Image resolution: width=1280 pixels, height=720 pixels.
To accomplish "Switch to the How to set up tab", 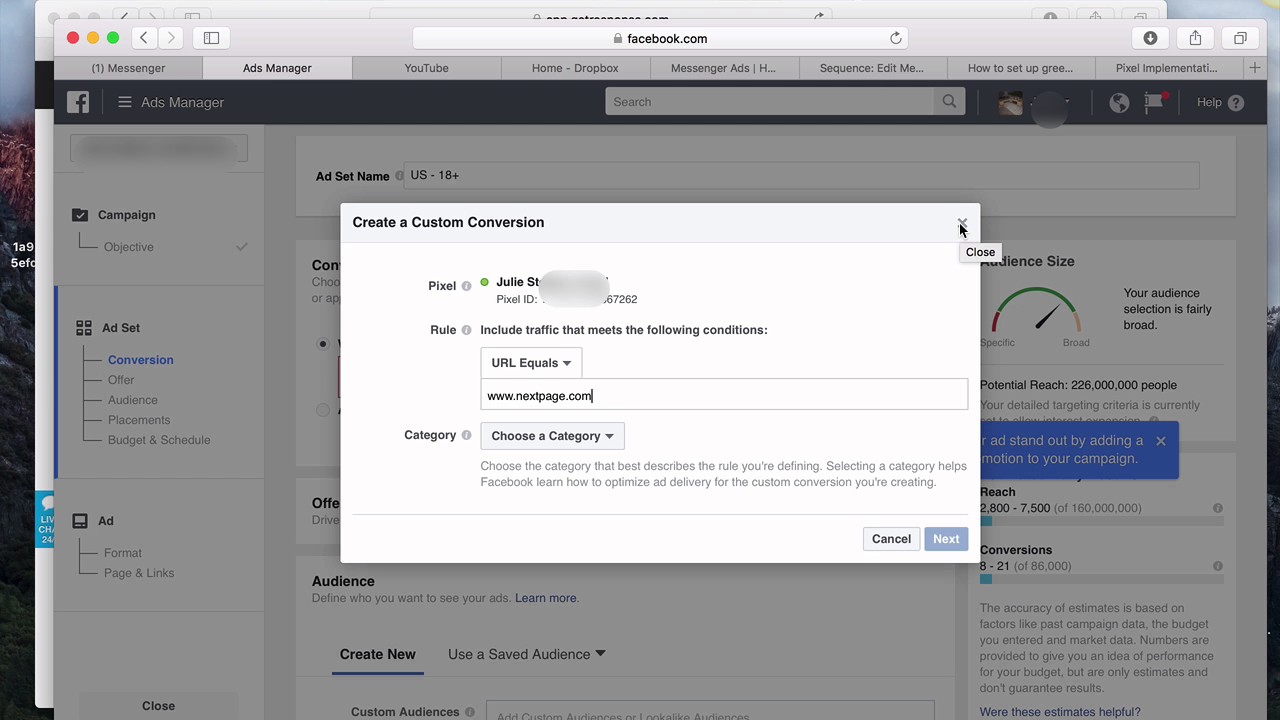I will click(x=1020, y=68).
